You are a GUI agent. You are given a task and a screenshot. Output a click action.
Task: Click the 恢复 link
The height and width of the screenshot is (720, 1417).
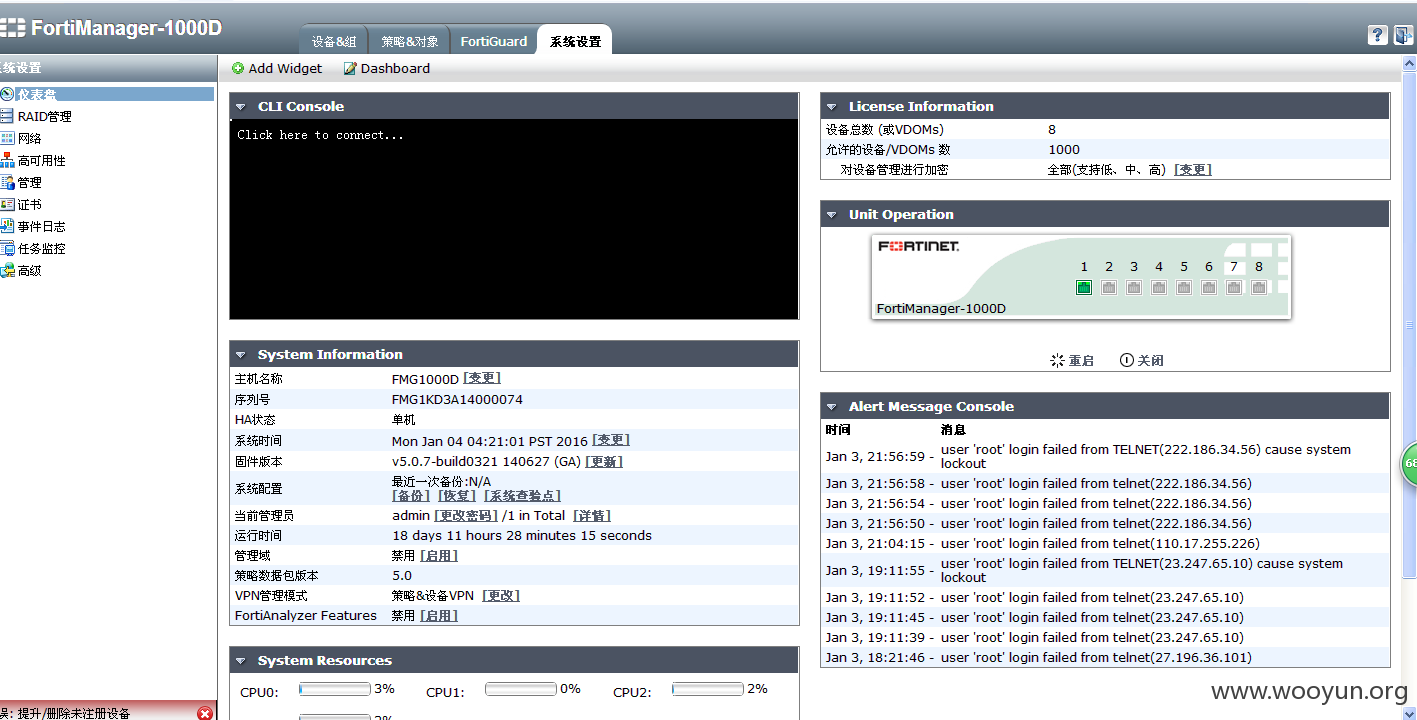(457, 496)
